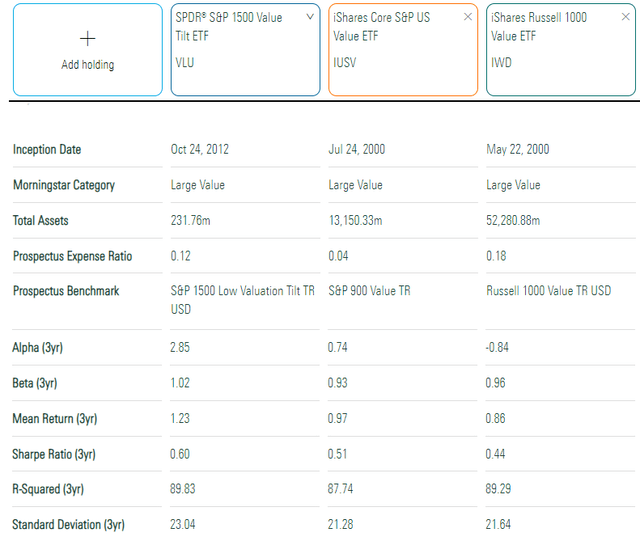Select inception date Jul 24, 2000
Viewport: 640px width, 541px height.
pos(357,149)
